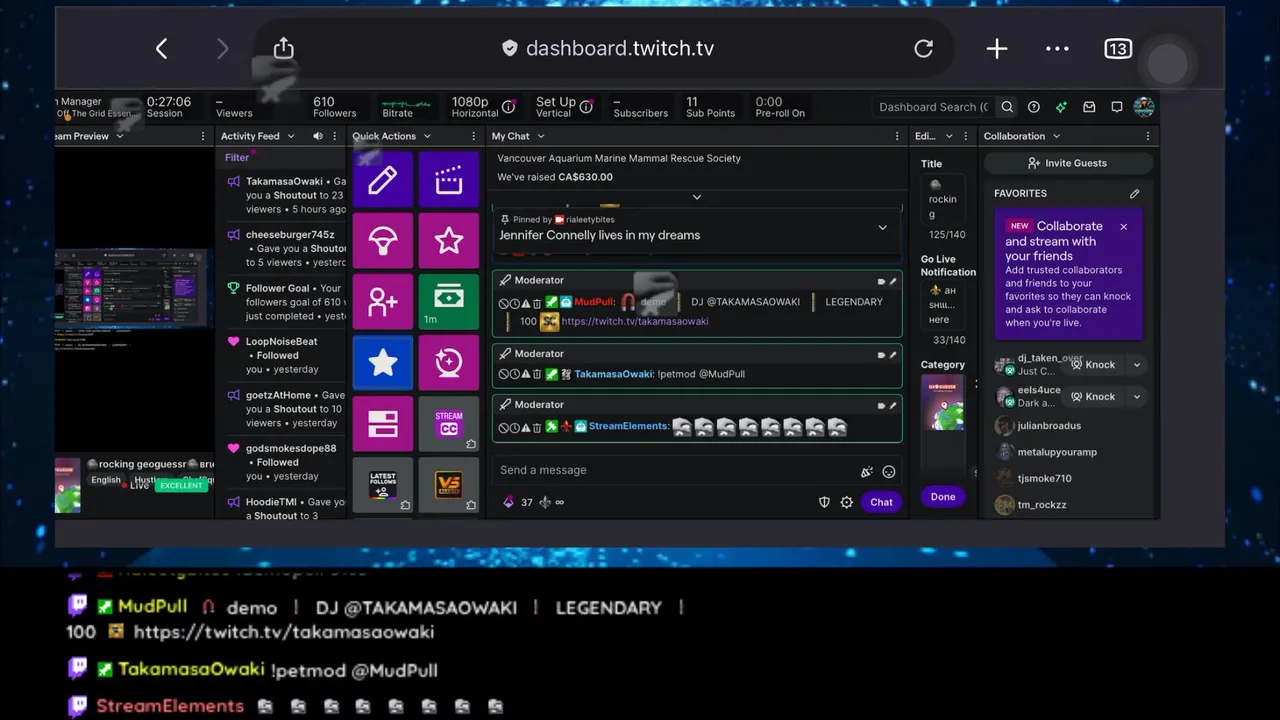Image resolution: width=1280 pixels, height=720 pixels.
Task: Click the purple Chat send button
Action: pyautogui.click(x=881, y=502)
